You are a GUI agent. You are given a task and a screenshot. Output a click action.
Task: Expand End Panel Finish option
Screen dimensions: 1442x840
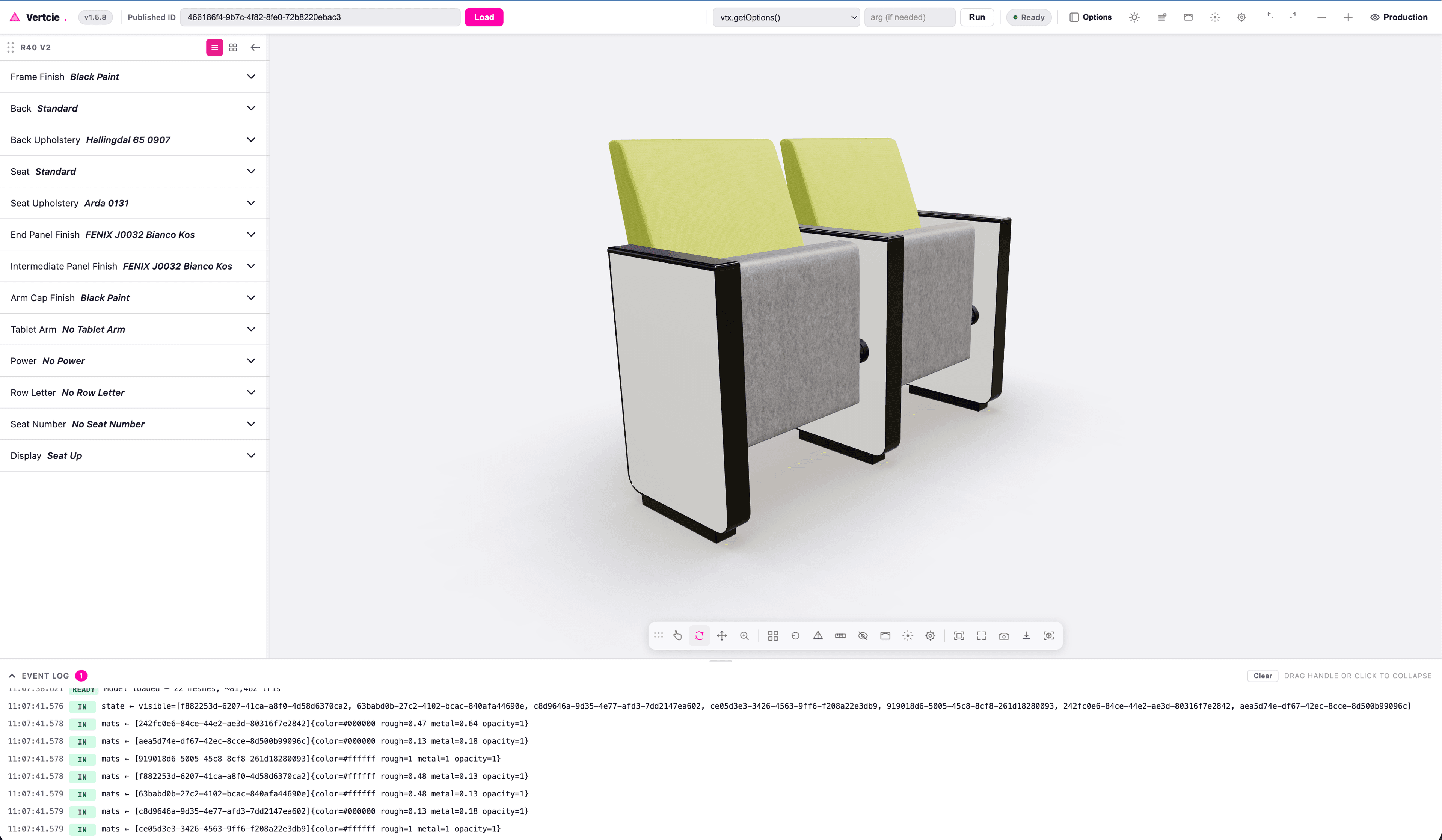[134, 235]
